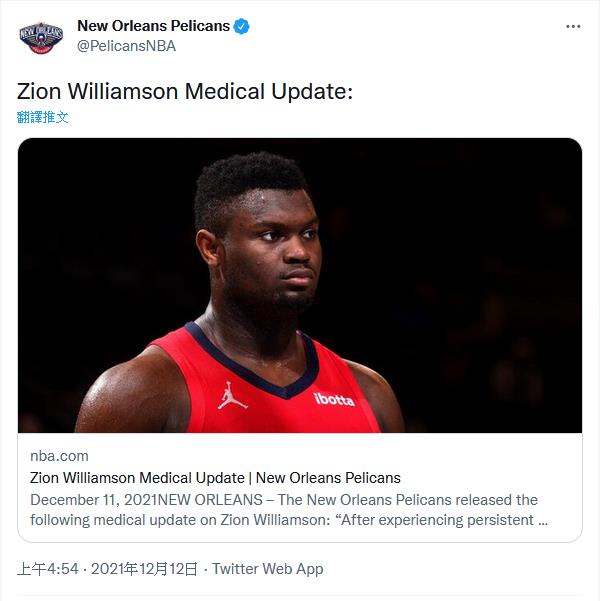
Task: Open the Twitter Web App source link
Action: (x=268, y=568)
